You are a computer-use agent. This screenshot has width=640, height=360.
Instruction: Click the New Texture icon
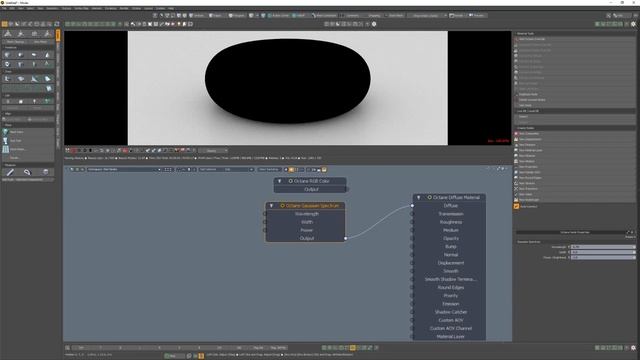point(516,183)
